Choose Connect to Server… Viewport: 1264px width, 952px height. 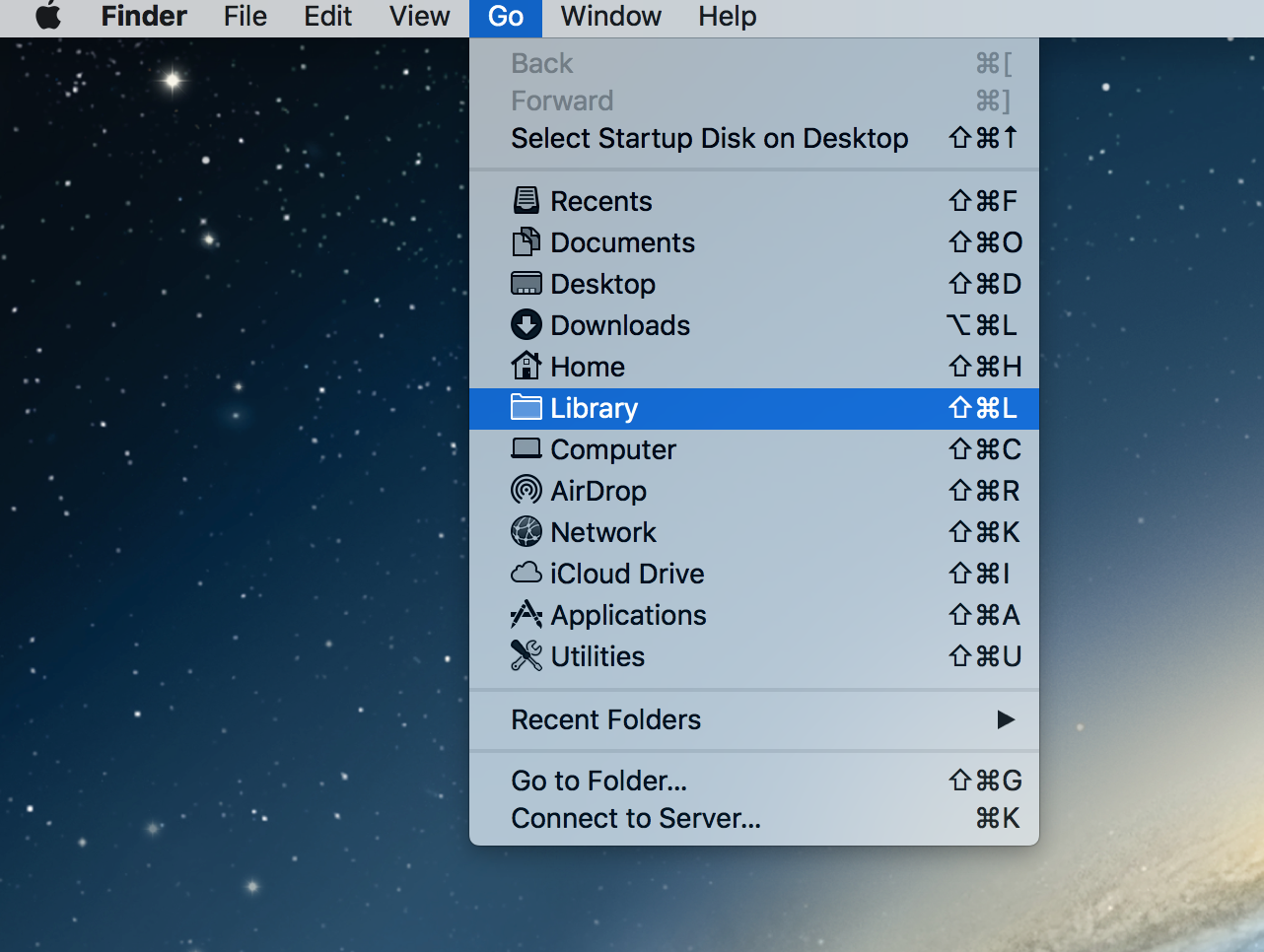click(754, 818)
